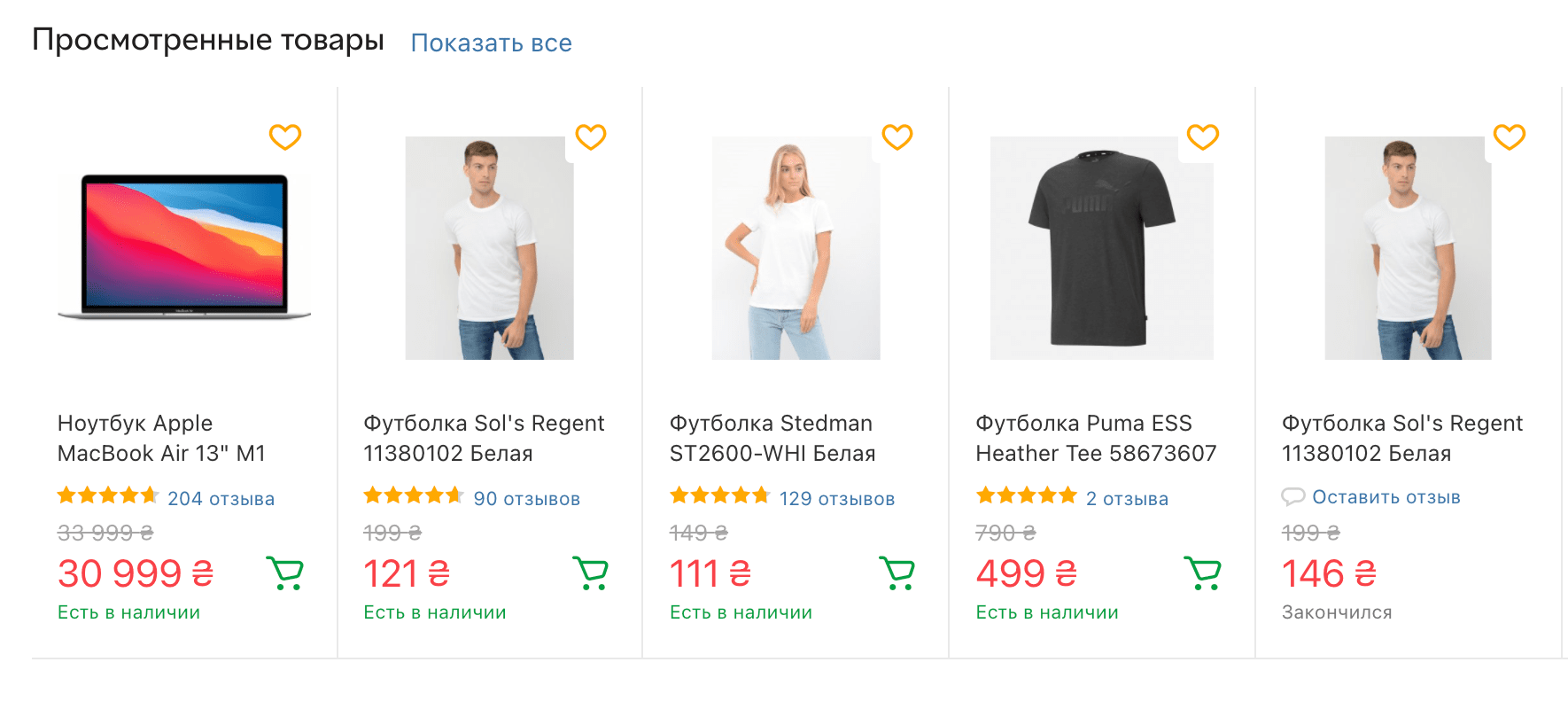Image resolution: width=1568 pixels, height=709 pixels.
Task: Open the black Puma t-shirt image
Action: point(1102,248)
